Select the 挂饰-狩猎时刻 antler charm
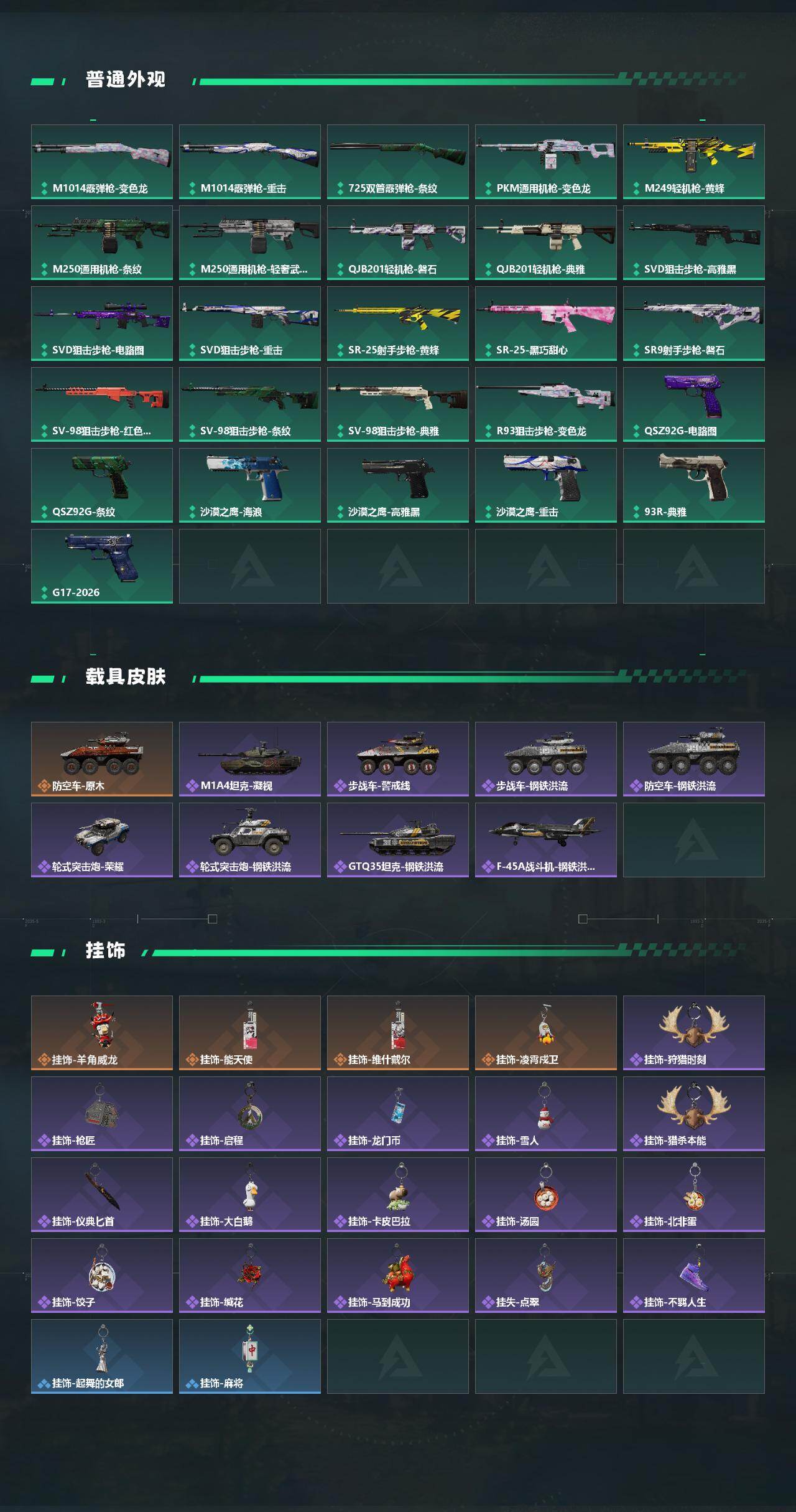796x1512 pixels. click(x=694, y=1033)
